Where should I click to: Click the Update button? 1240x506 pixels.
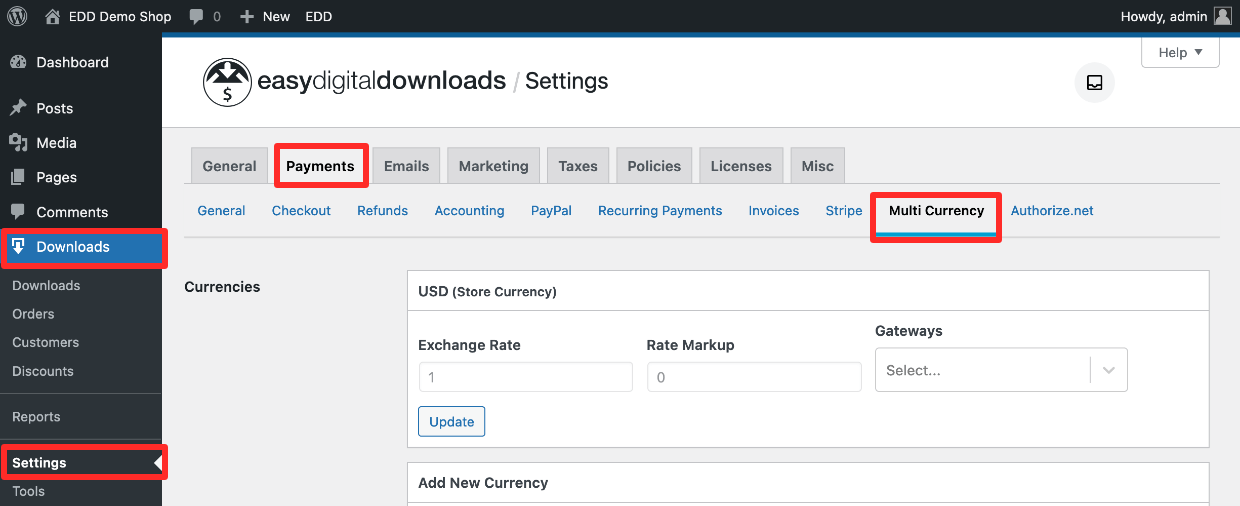click(451, 422)
